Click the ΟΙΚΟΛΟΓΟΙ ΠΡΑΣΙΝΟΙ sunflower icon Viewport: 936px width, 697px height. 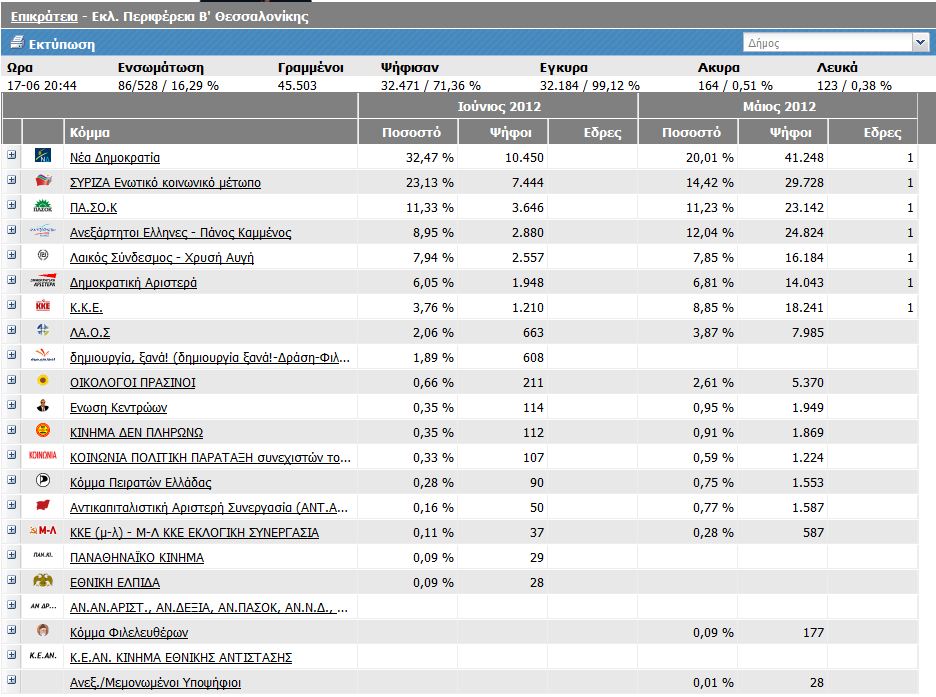point(43,381)
